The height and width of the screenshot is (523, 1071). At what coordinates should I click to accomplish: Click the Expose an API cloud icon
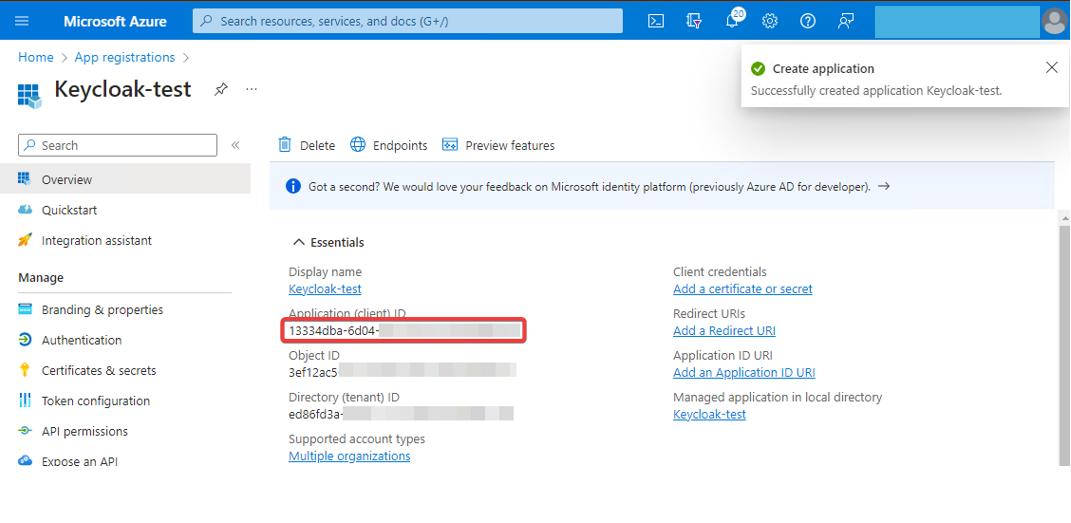pyautogui.click(x=25, y=461)
